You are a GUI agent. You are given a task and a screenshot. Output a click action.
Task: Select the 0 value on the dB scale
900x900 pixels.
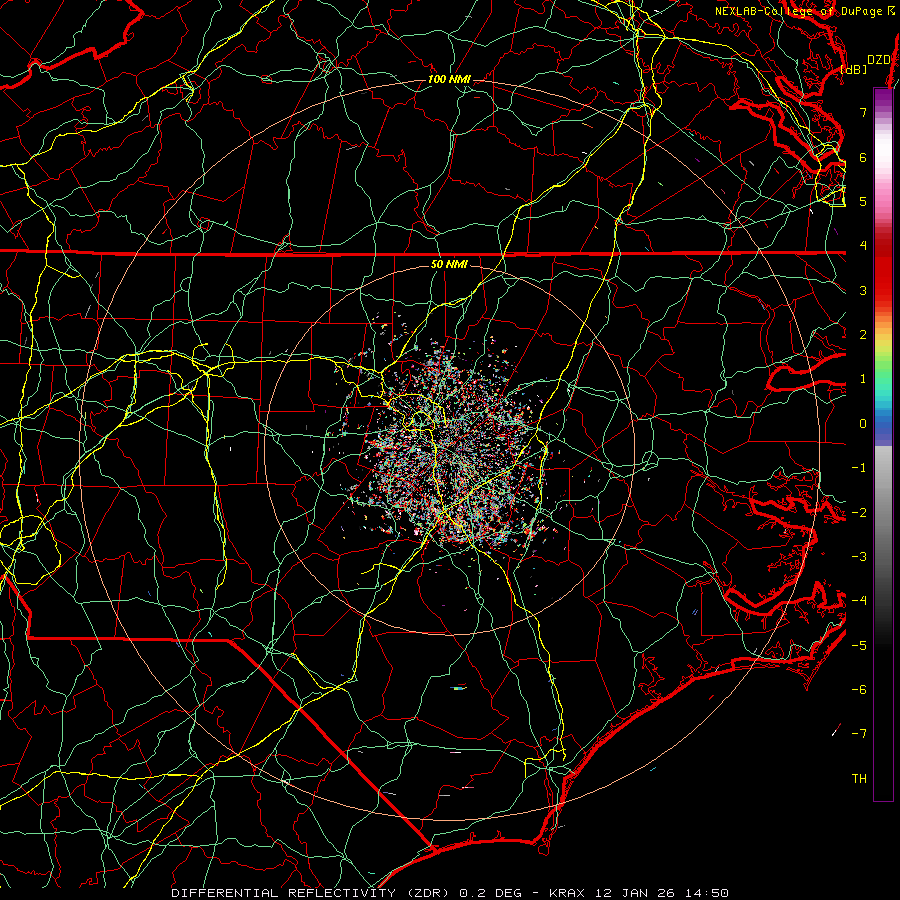click(x=863, y=424)
